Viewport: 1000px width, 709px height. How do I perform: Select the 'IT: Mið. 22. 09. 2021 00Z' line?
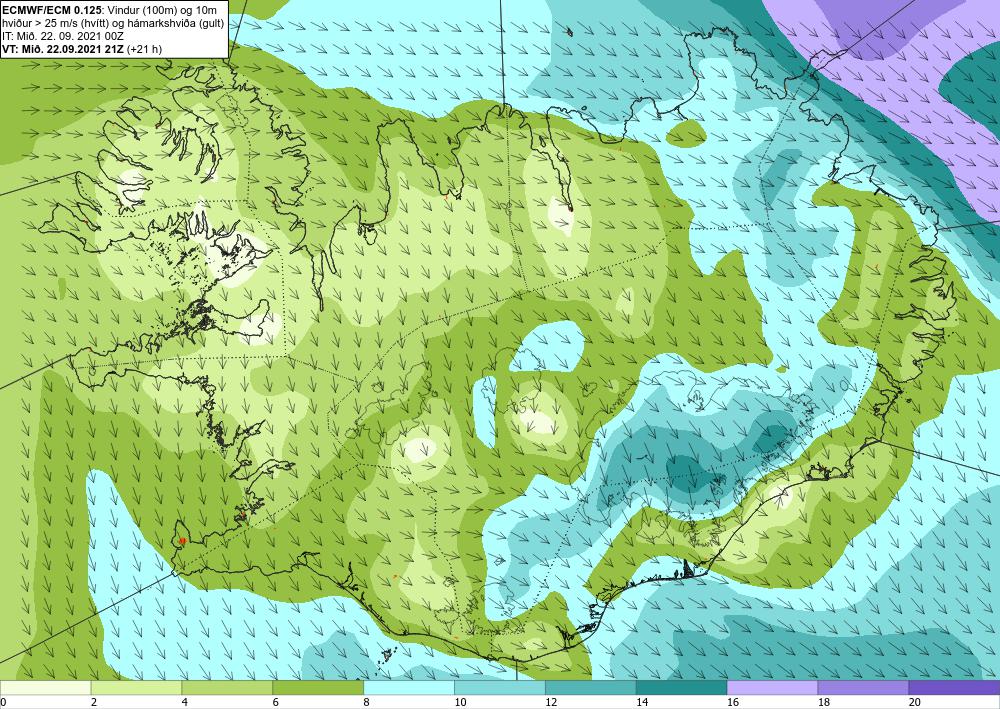(x=63, y=36)
